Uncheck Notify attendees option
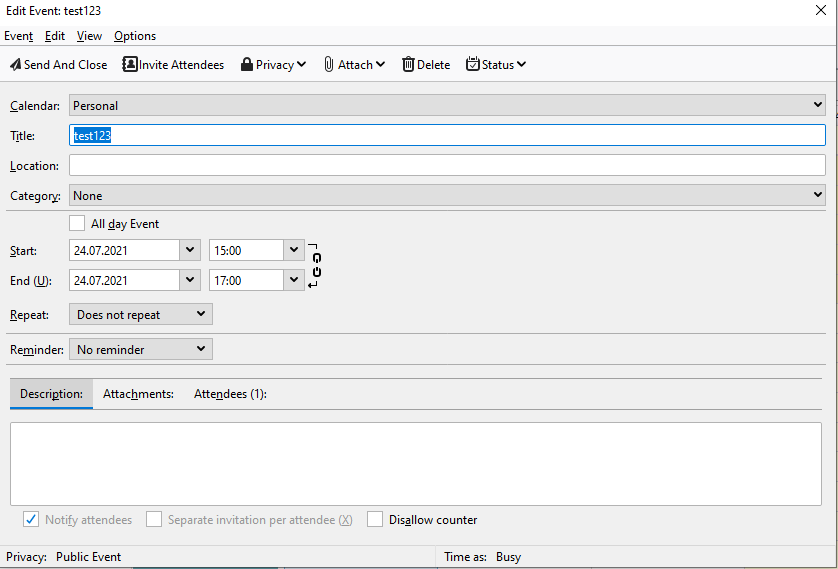 [31, 520]
